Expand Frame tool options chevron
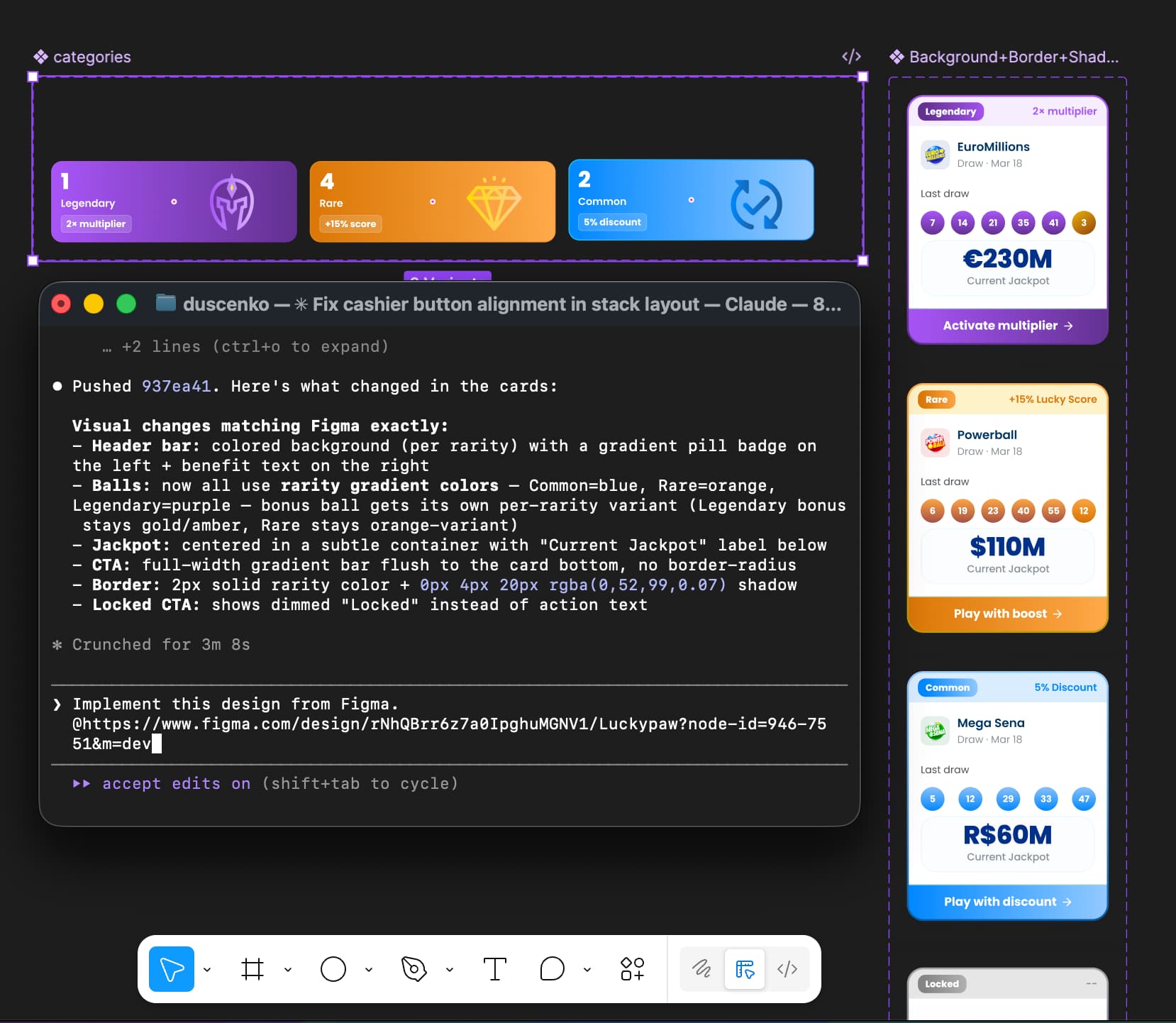 [x=288, y=969]
